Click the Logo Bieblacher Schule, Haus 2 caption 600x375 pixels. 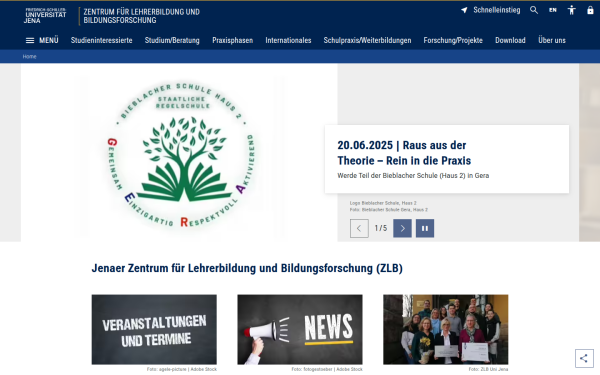tap(383, 203)
